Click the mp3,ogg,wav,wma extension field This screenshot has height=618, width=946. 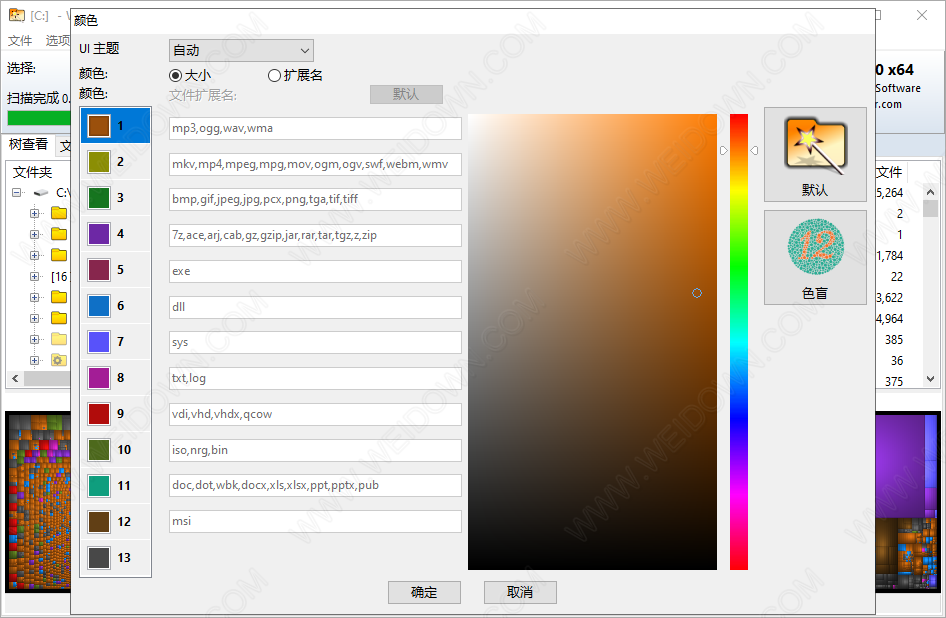click(x=315, y=129)
